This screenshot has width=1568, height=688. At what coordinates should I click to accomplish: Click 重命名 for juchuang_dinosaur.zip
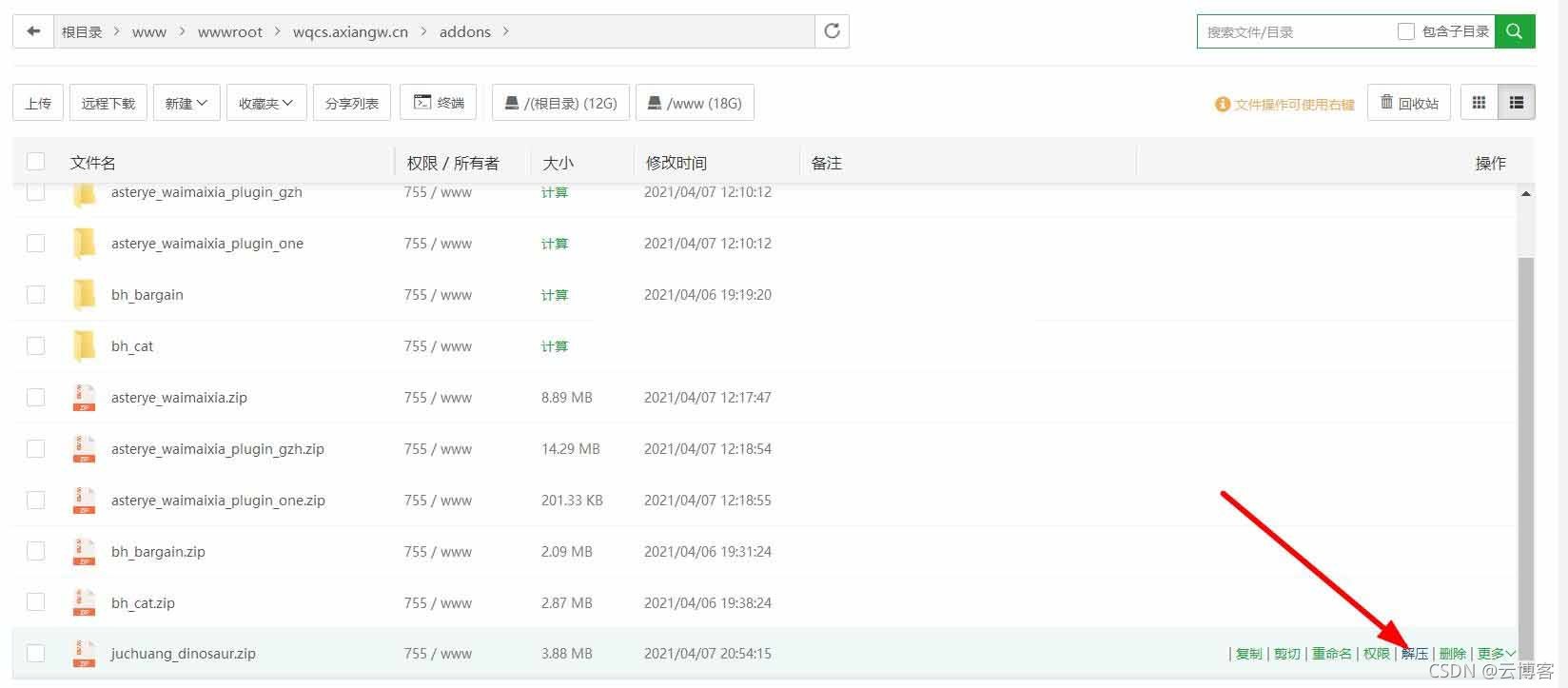click(1332, 654)
